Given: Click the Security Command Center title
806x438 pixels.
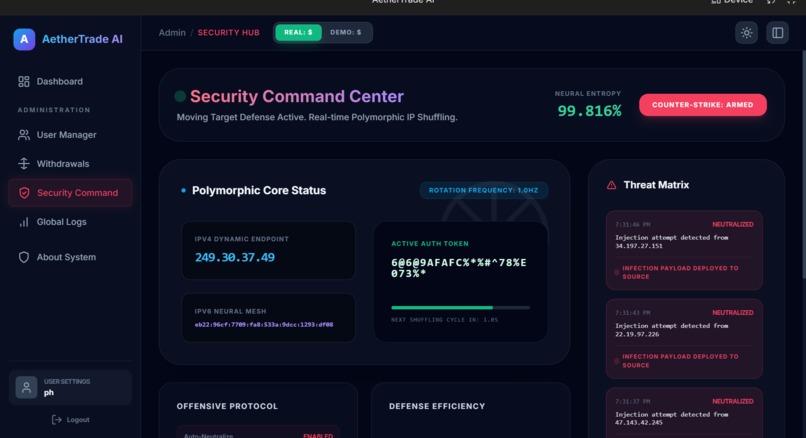Looking at the screenshot, I should pos(297,97).
